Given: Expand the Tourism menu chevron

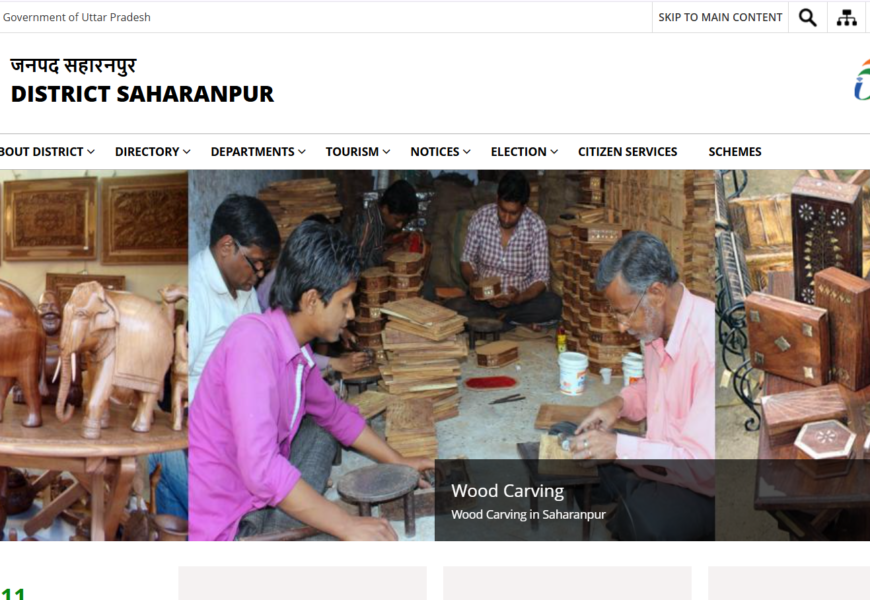Looking at the screenshot, I should [386, 152].
